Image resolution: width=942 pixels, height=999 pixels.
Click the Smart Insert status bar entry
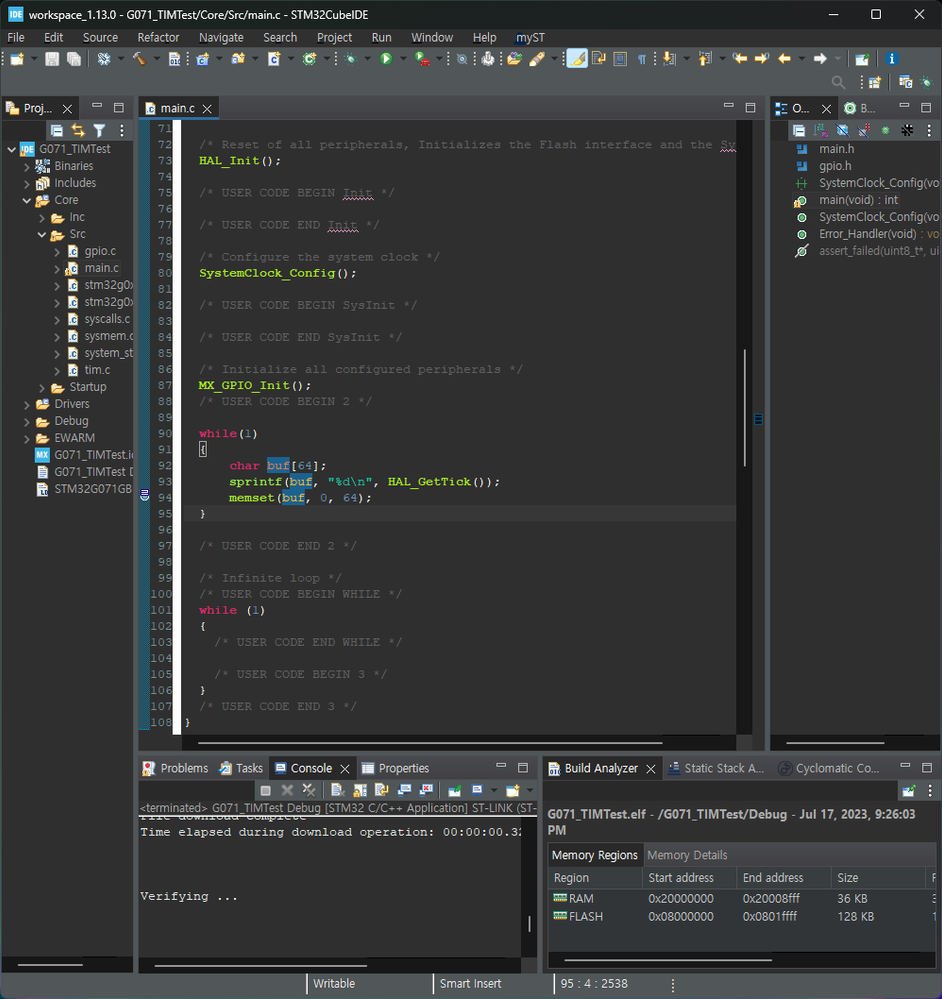pos(470,984)
